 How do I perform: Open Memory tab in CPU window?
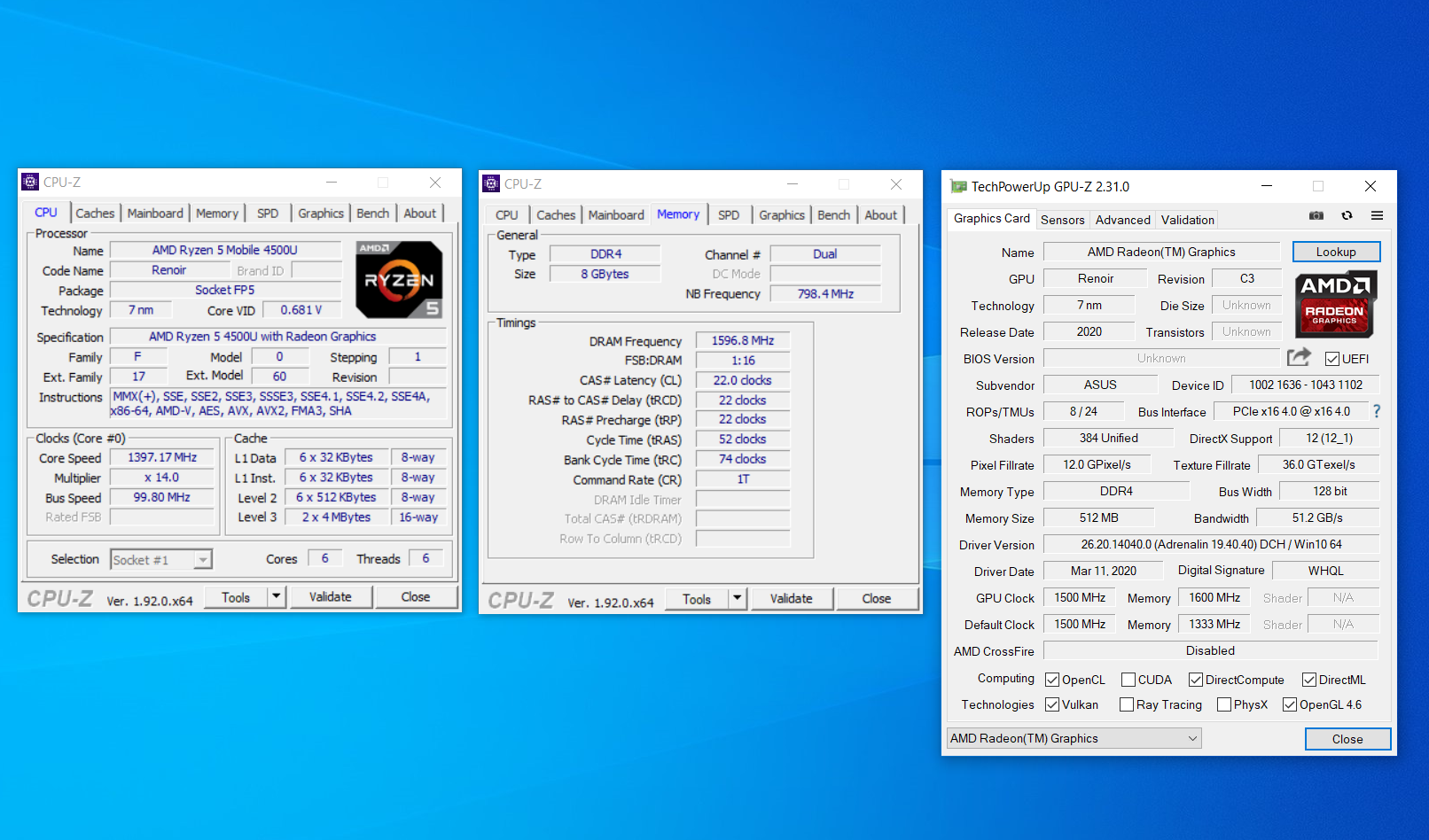[217, 214]
